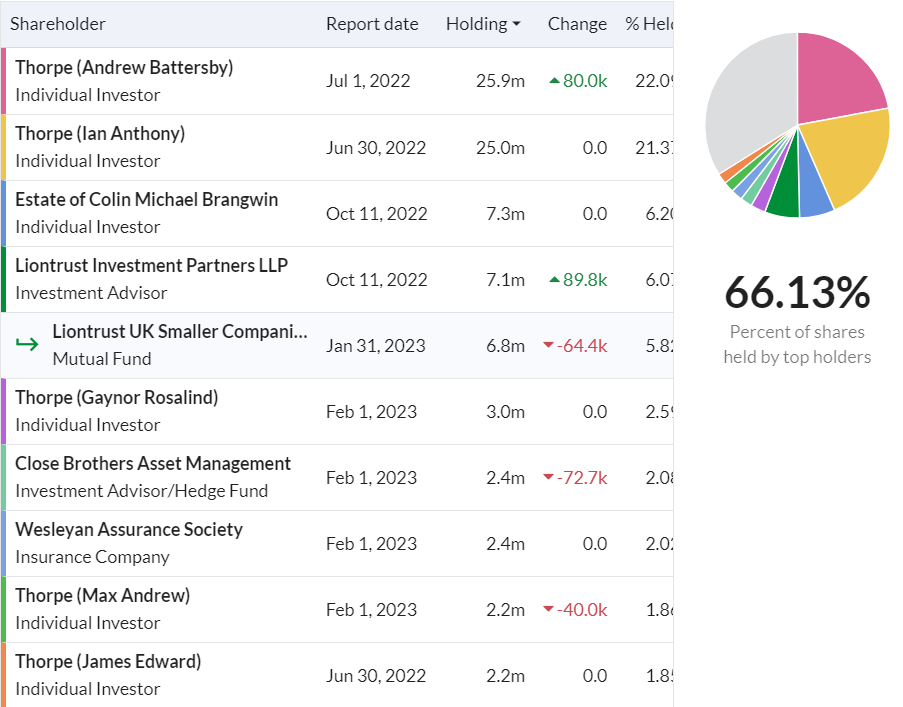Viewport: 903px width, 707px height.
Task: Click the % Held column header
Action: [649, 24]
